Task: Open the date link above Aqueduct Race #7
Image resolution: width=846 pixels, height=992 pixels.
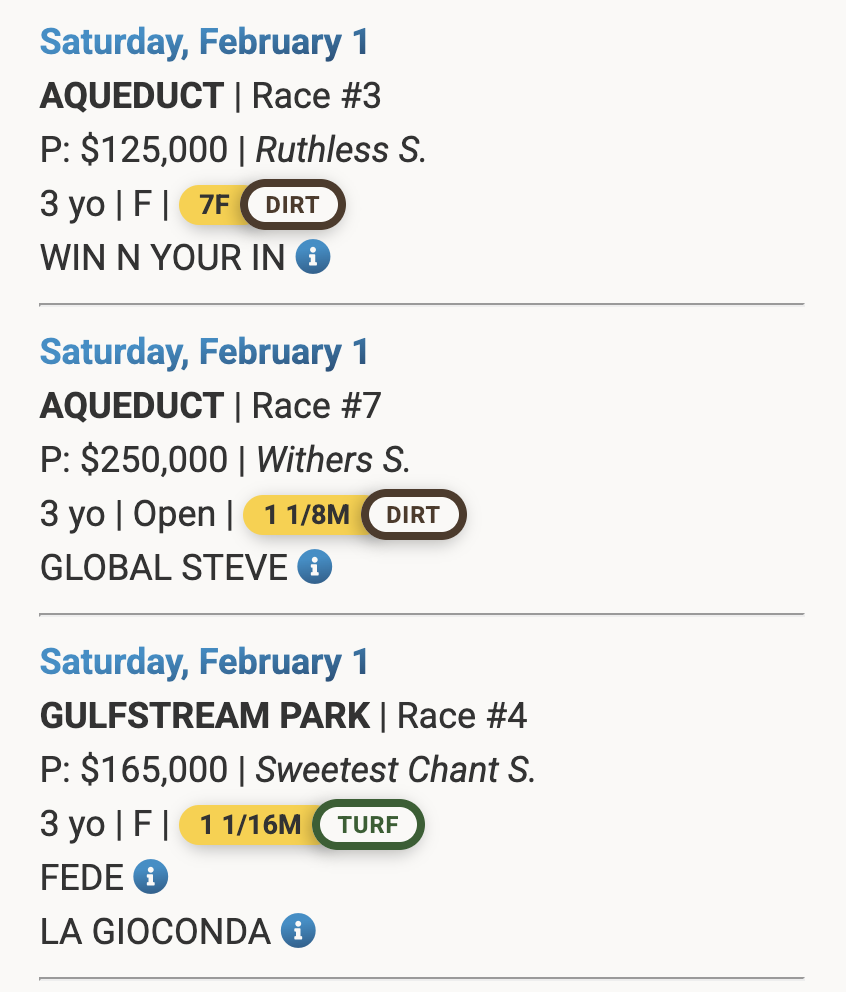Action: 204,352
